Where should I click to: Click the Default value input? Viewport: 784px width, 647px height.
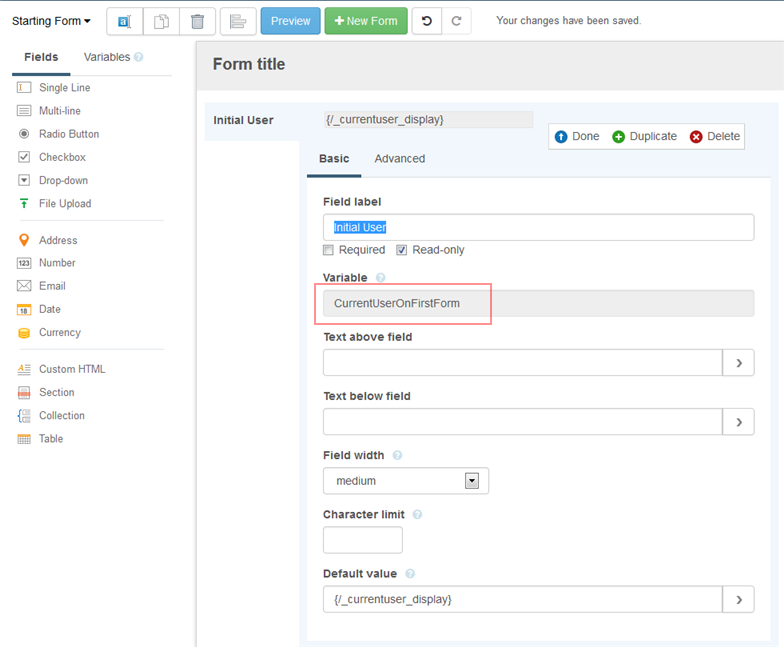point(522,599)
